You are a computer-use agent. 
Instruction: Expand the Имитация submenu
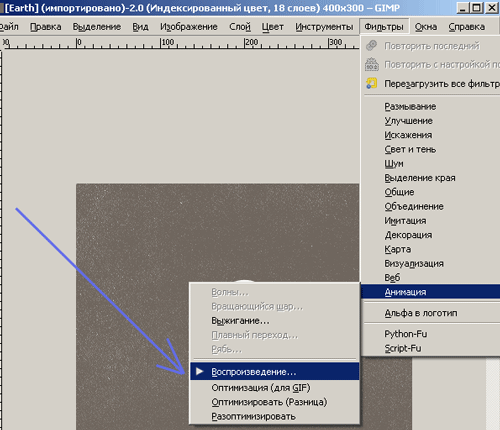(431, 221)
